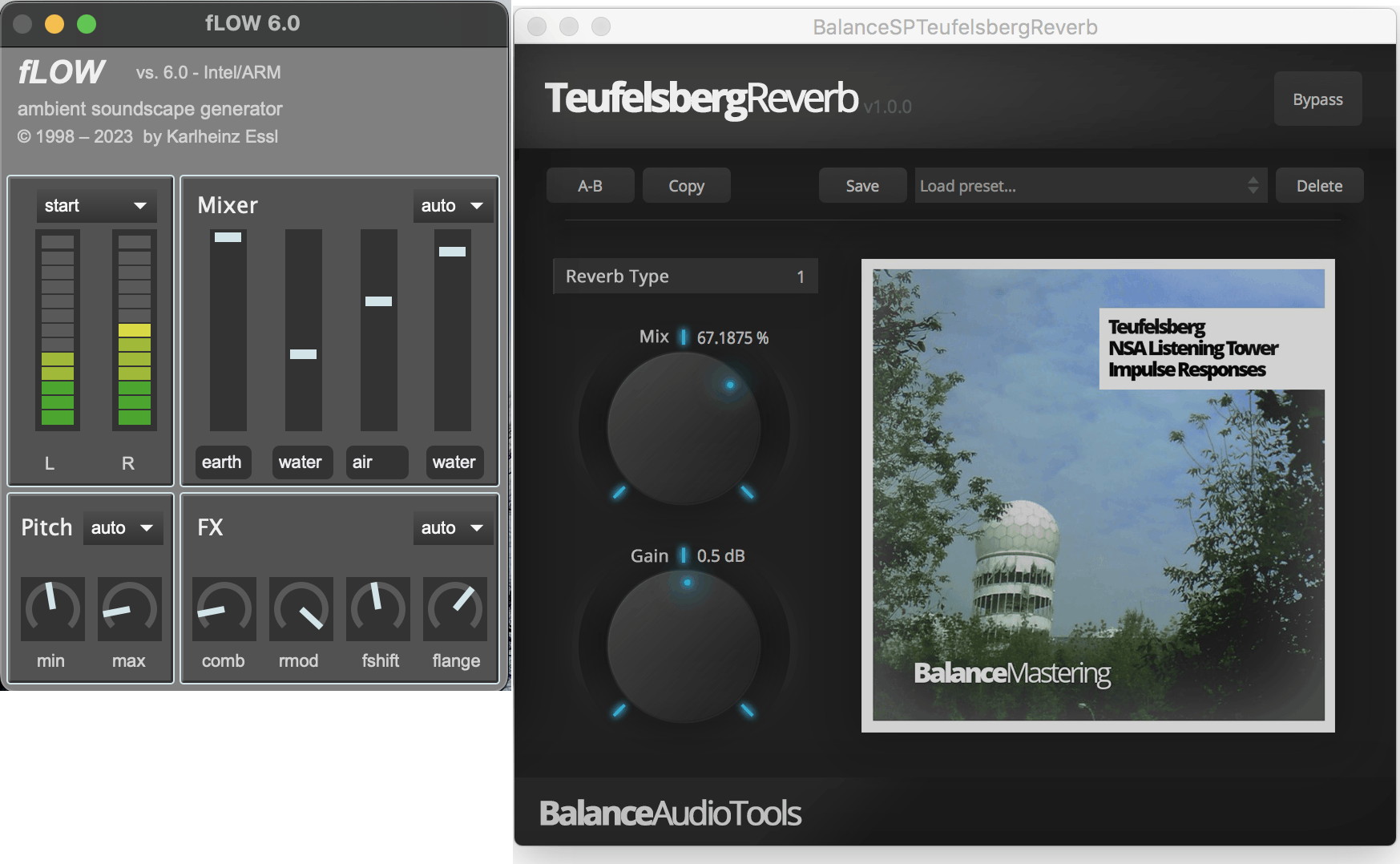Click the Pitch min knob
Image resolution: width=1400 pixels, height=864 pixels.
53,609
